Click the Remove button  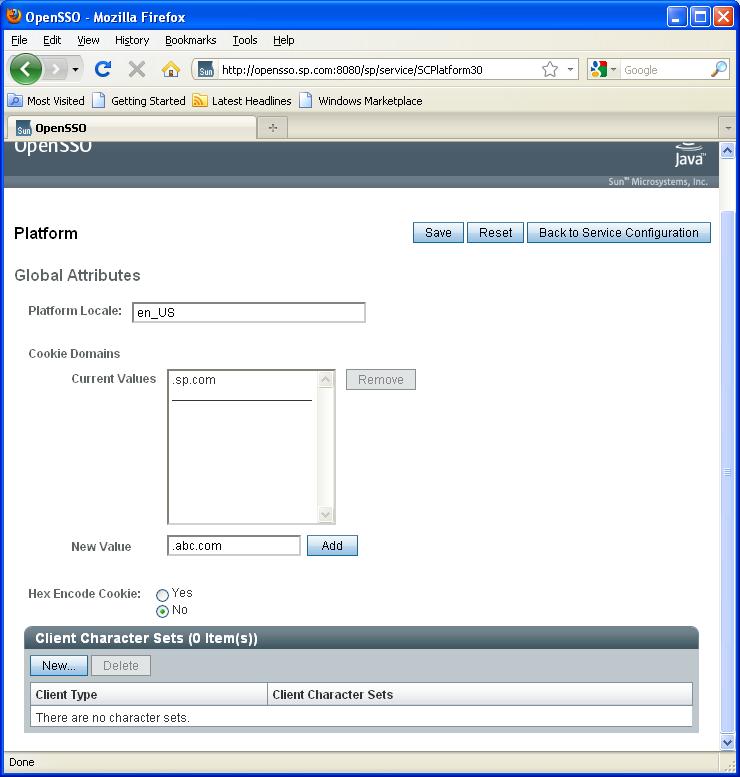pos(381,380)
